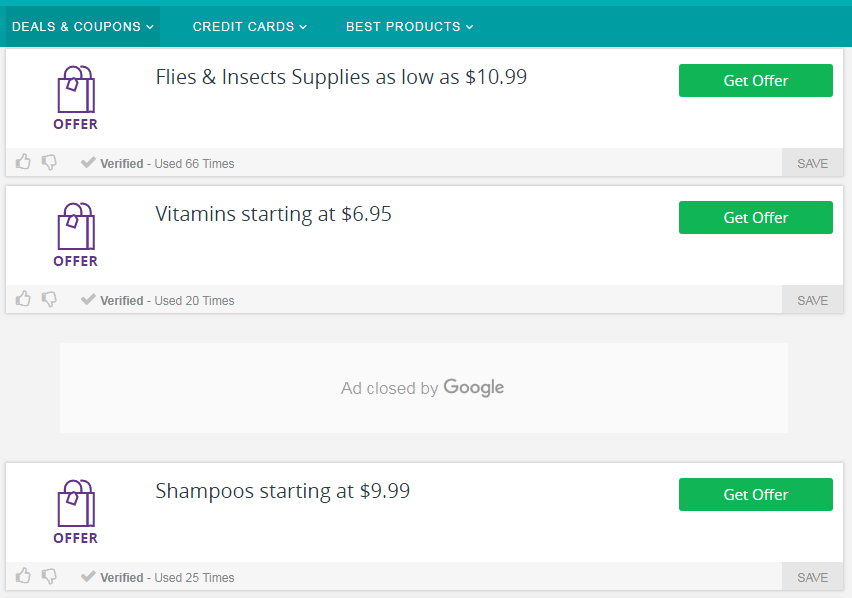
Task: Click the shopping bag icon for Shampoos offer
Action: 76,512
